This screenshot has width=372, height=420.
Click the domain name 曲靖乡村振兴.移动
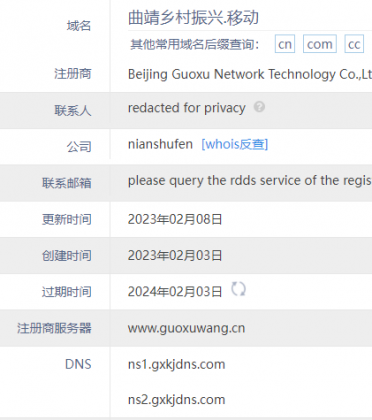pos(193,18)
